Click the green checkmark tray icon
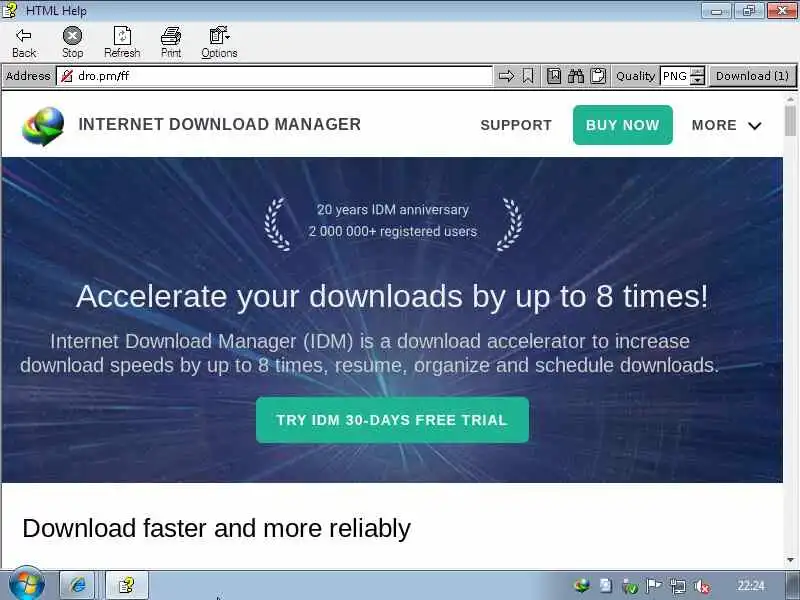This screenshot has height=600, width=800. (630, 587)
